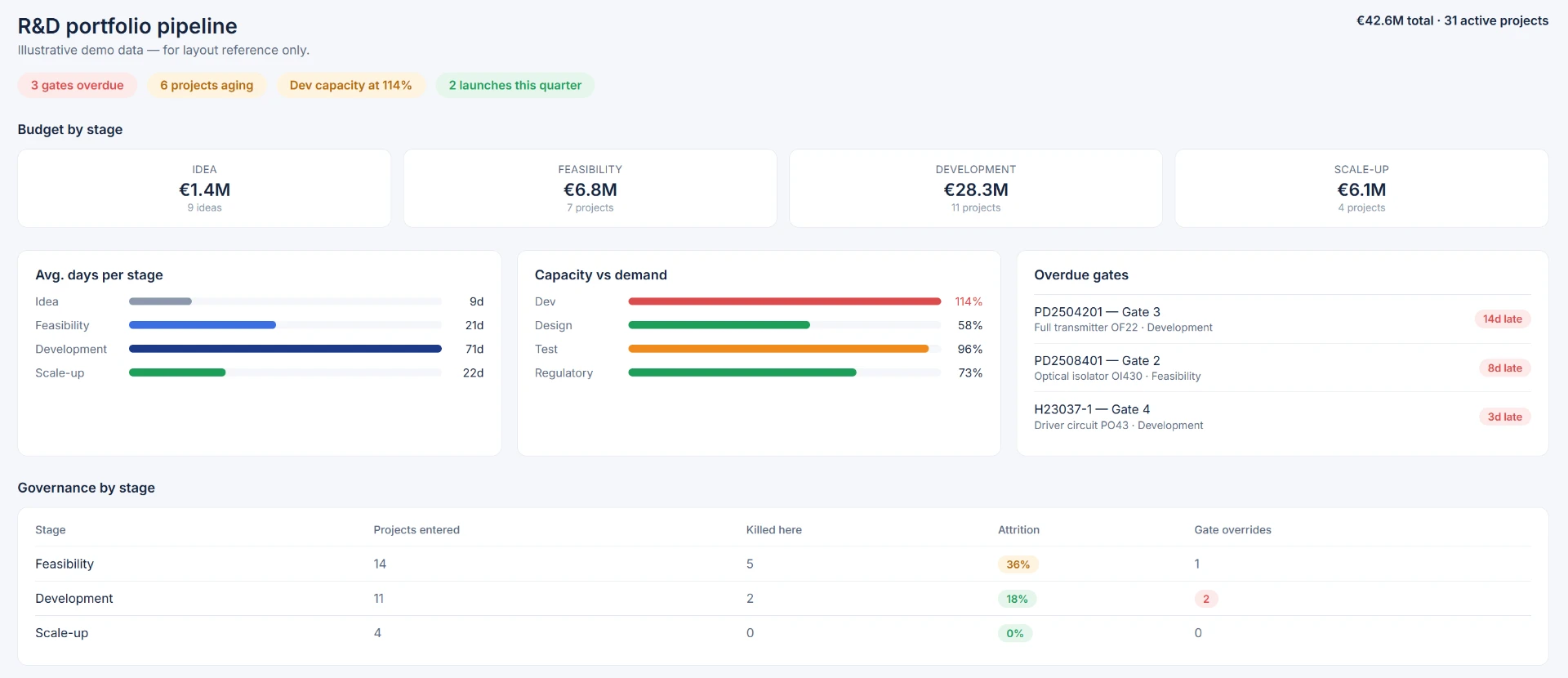The image size is (1568, 678).
Task: Select the Development row in Governance table
Action: [x=783, y=599]
